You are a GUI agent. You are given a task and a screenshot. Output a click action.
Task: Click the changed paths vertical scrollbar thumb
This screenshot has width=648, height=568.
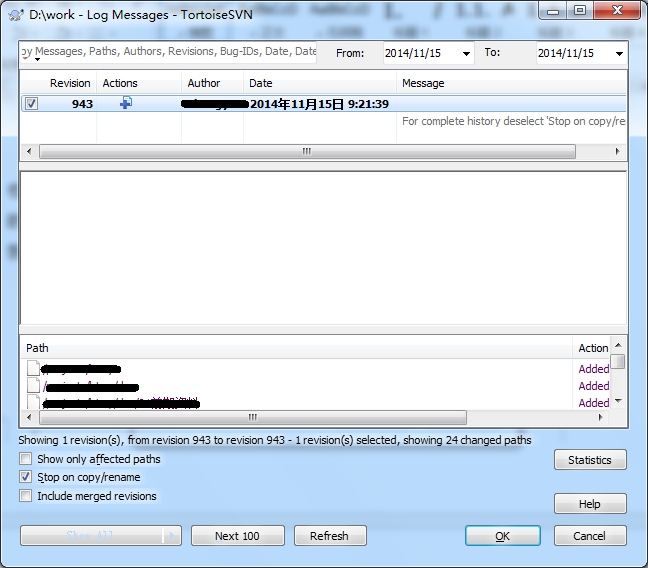tap(618, 361)
